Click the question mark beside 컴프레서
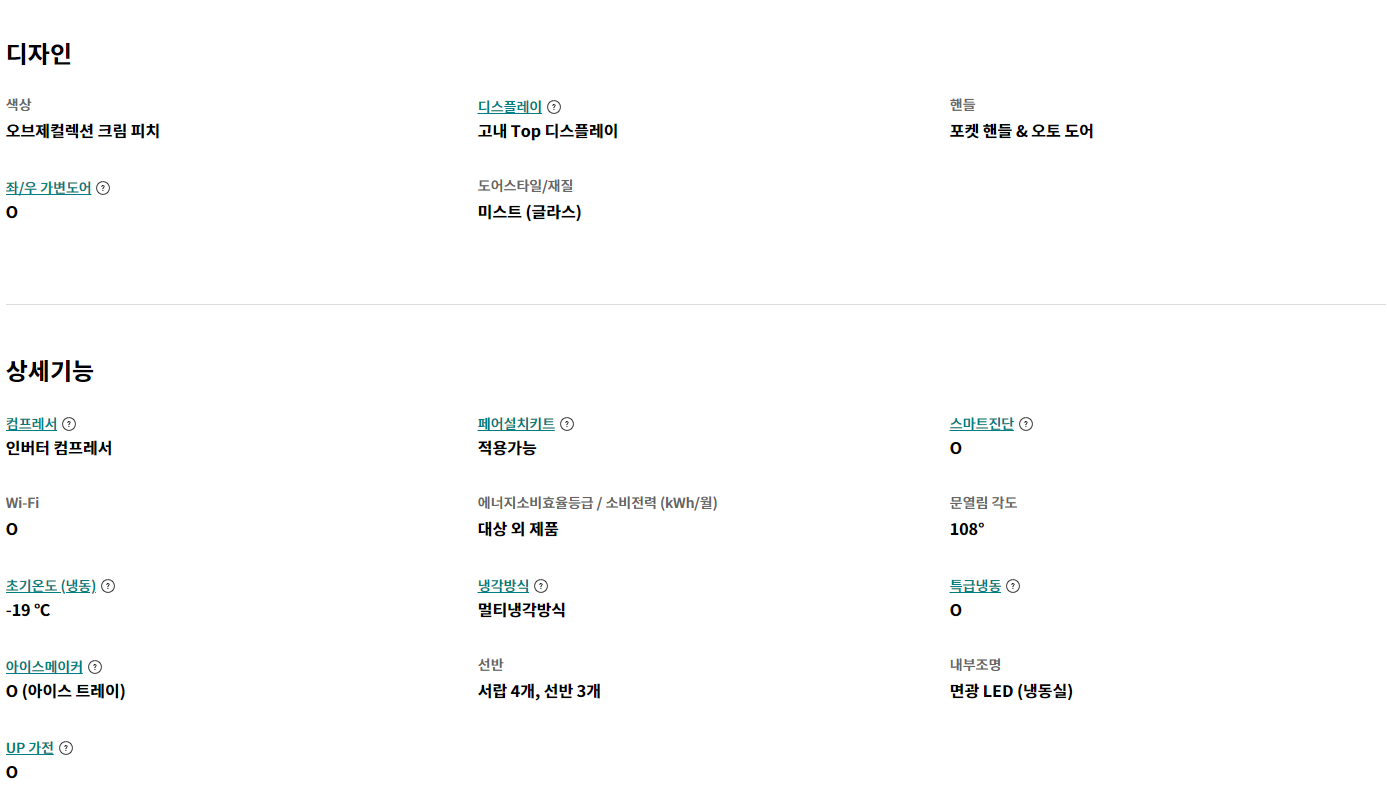Screen dimensions: 1387x797 coord(69,424)
